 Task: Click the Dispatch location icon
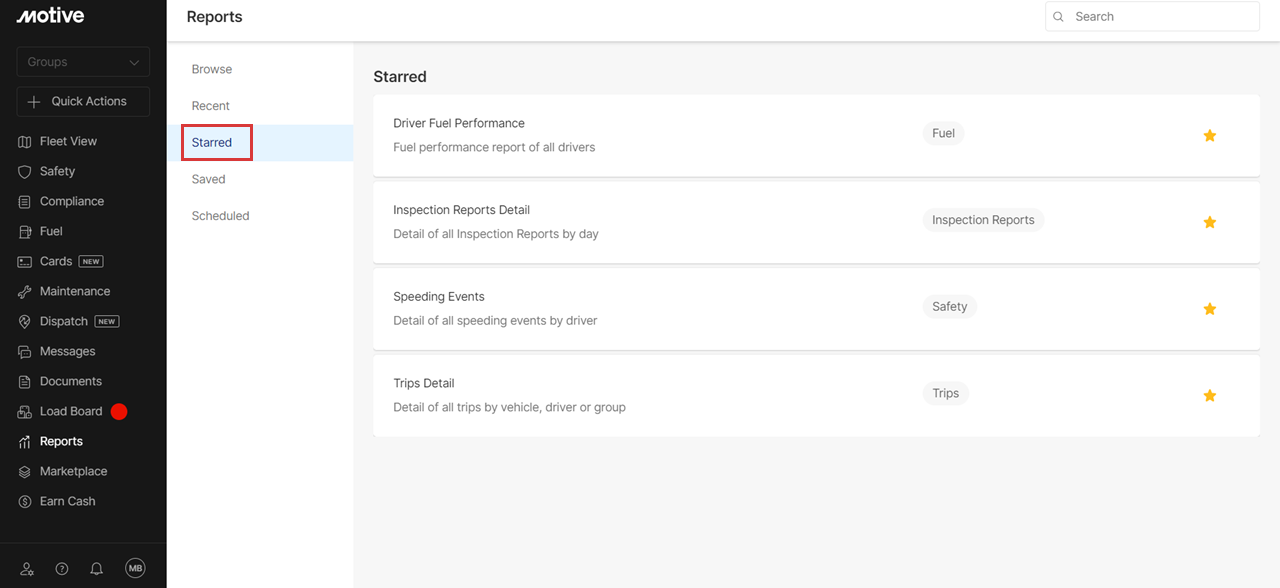click(x=25, y=322)
